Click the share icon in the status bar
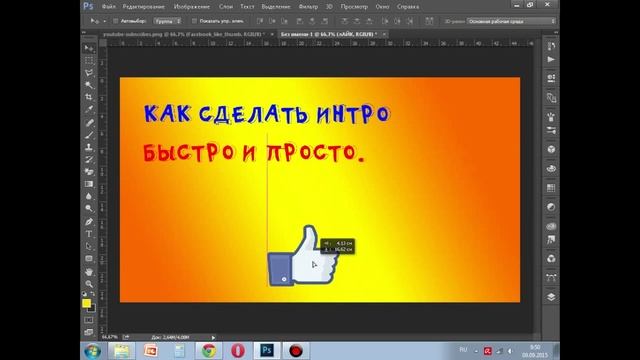 click(126, 337)
